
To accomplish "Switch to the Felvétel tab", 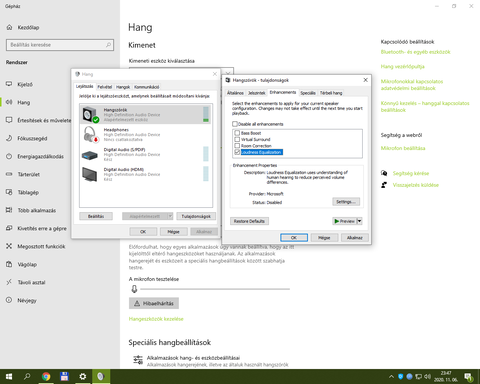I will pyautogui.click(x=105, y=87).
